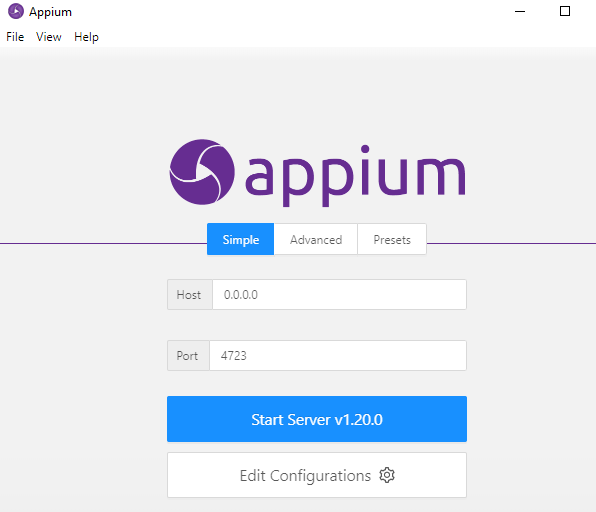Start Server v1.20.0

point(317,419)
